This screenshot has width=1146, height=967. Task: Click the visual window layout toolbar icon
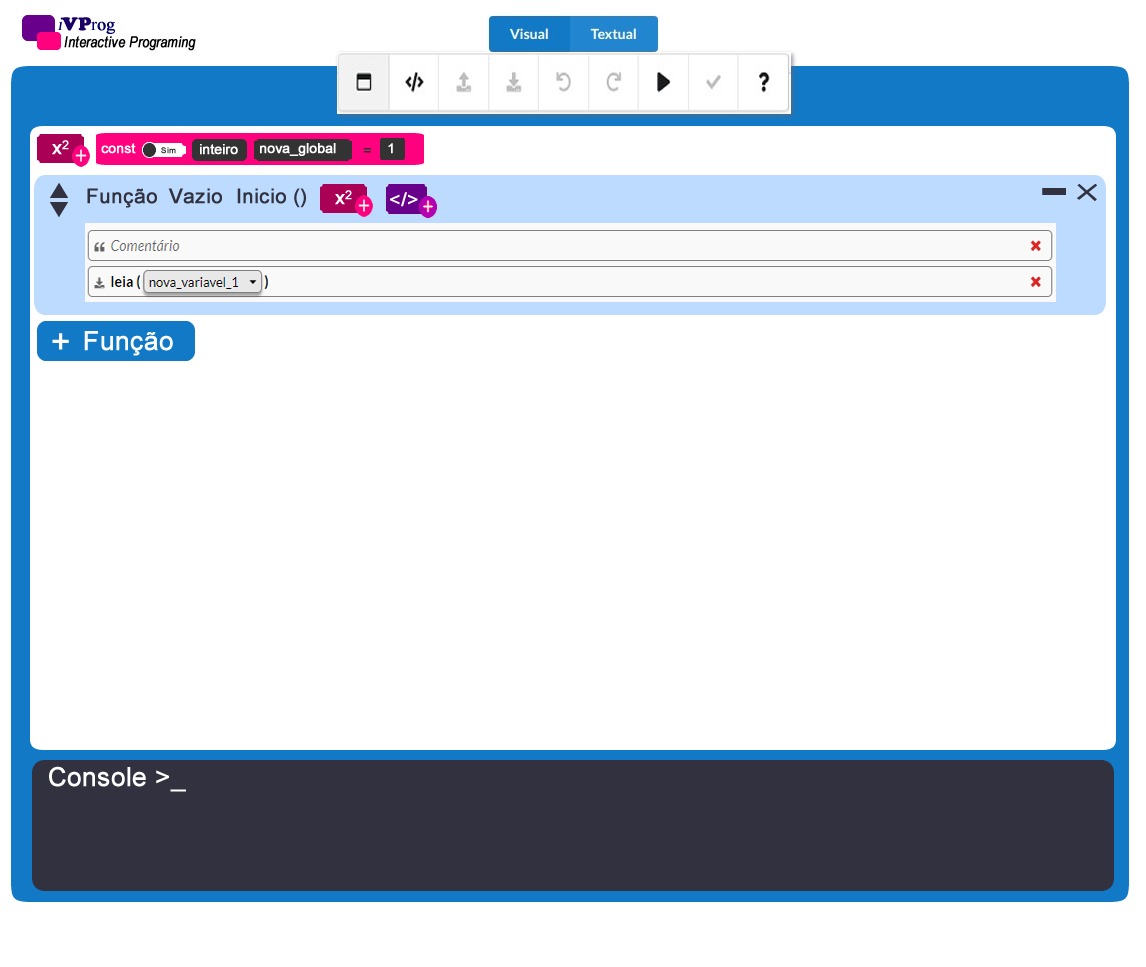click(364, 83)
